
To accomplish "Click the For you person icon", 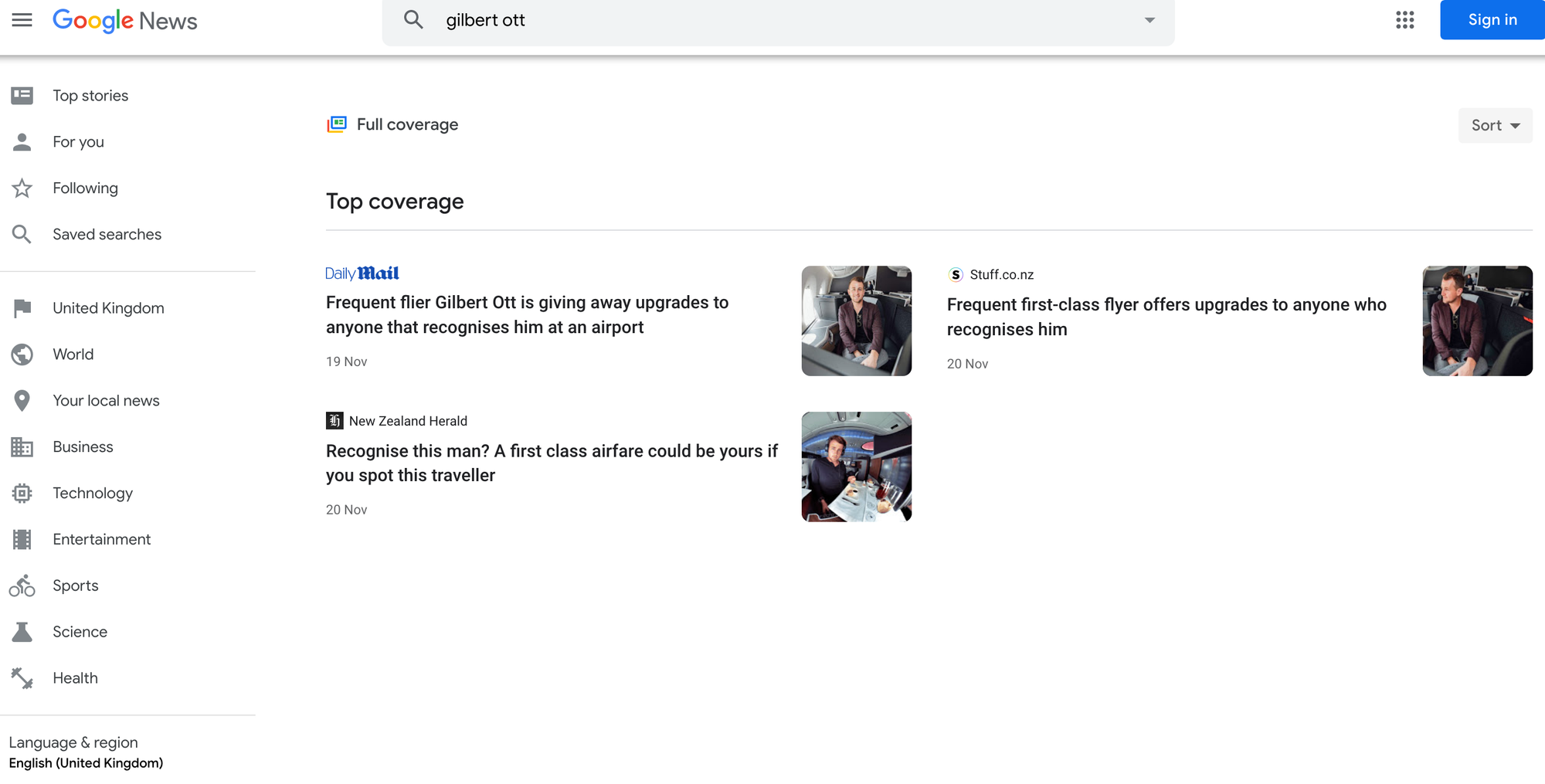I will [22, 141].
